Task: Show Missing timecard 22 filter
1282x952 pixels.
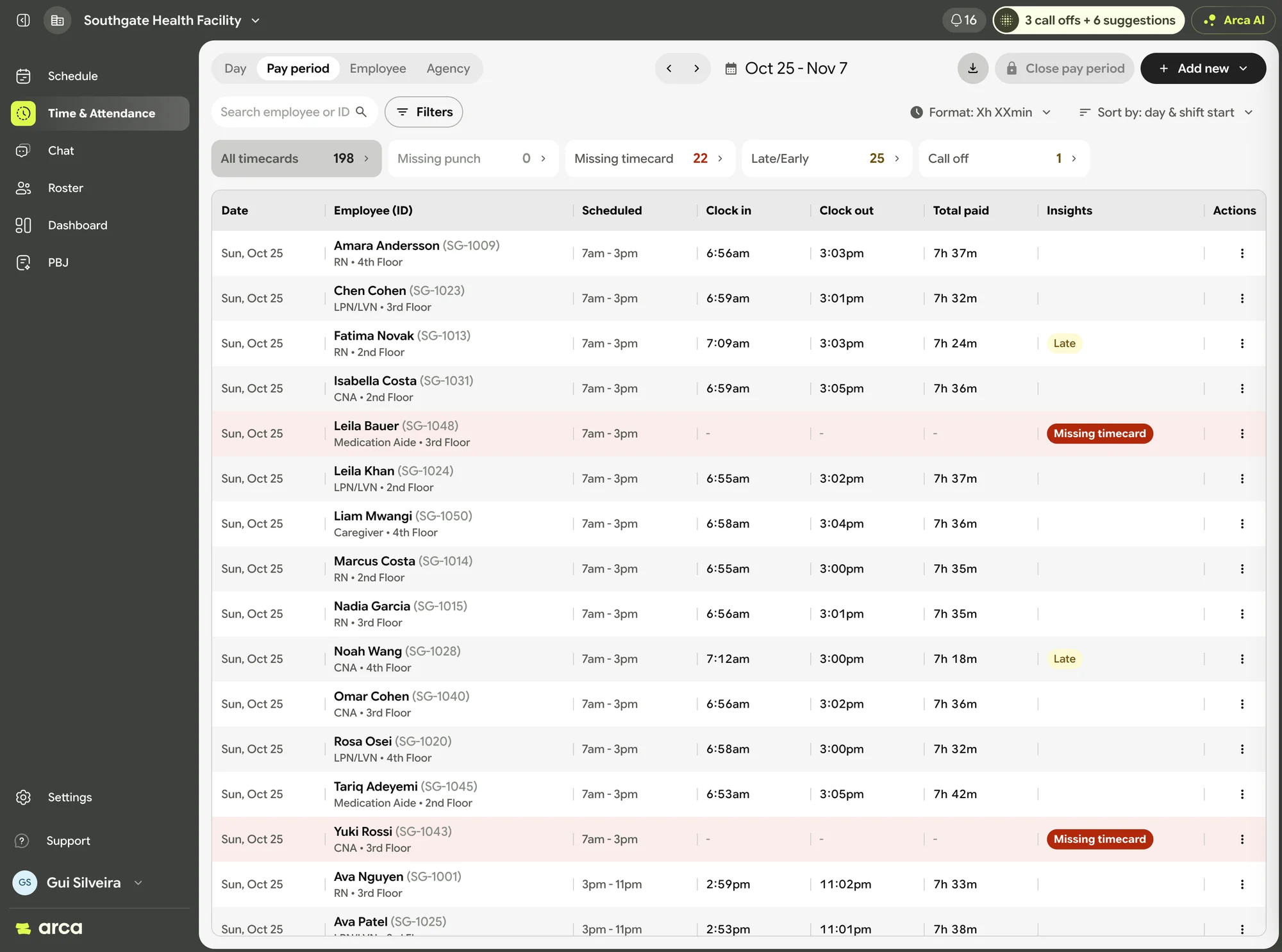Action: (x=650, y=158)
